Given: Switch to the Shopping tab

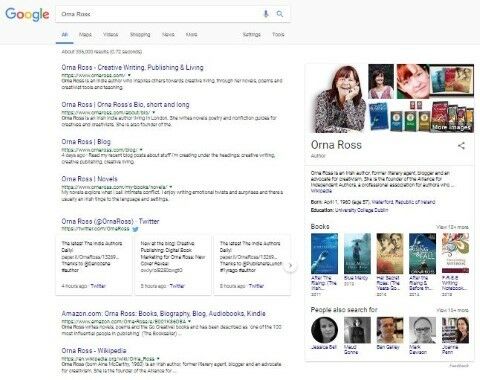Looking at the screenshot, I should point(140,35).
